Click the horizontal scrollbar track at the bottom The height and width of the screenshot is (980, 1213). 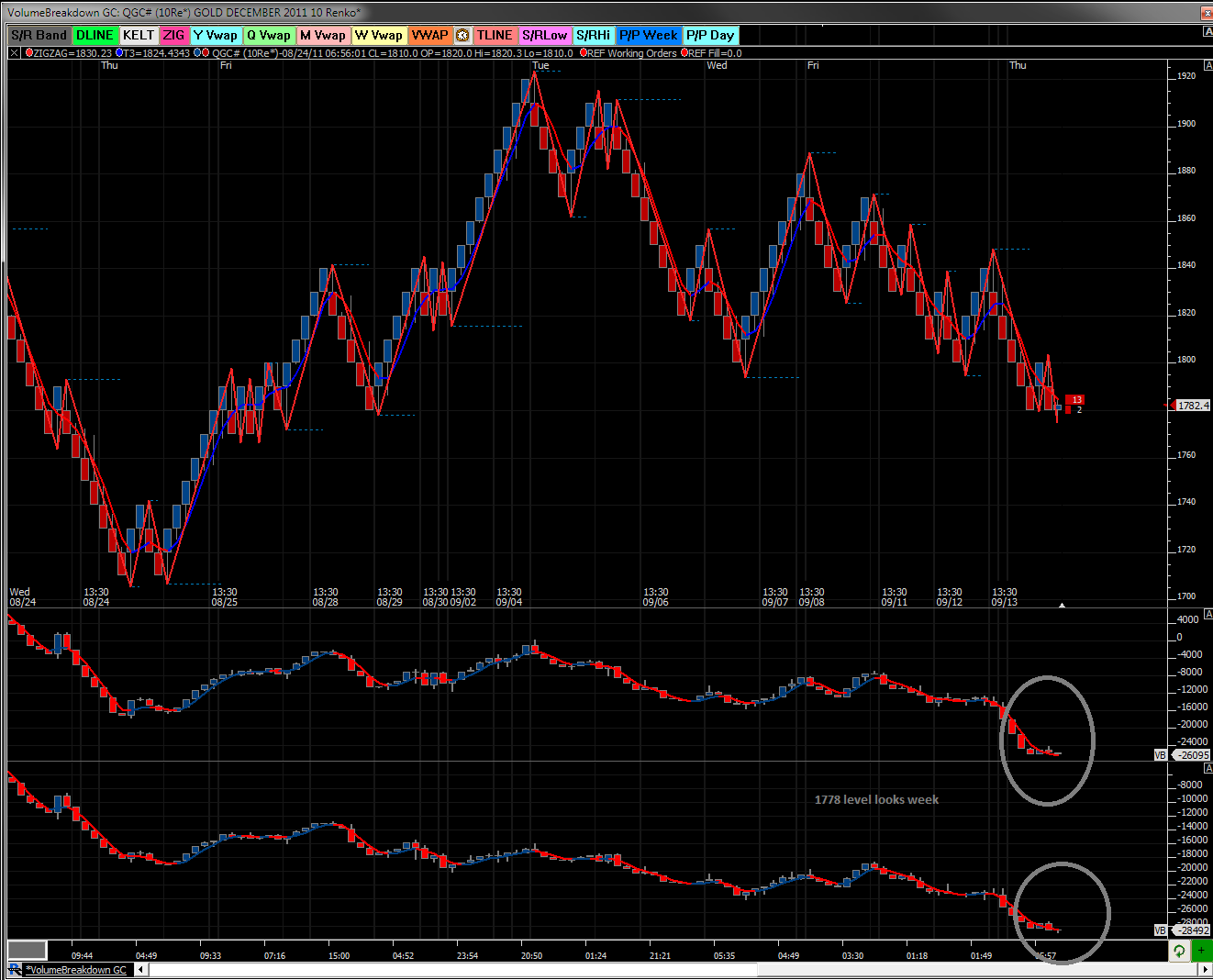(x=673, y=970)
